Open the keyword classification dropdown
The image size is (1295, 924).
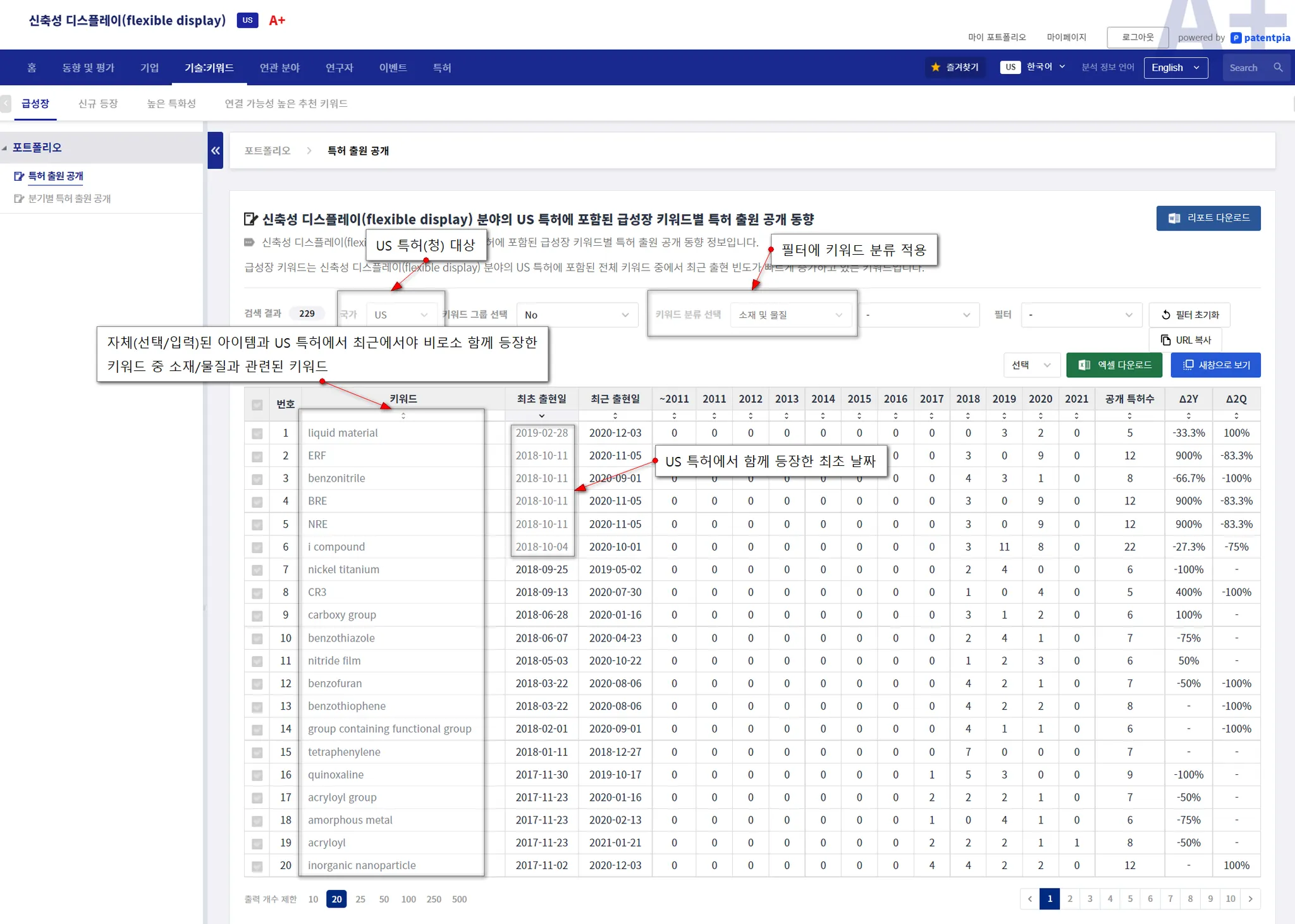(x=789, y=315)
